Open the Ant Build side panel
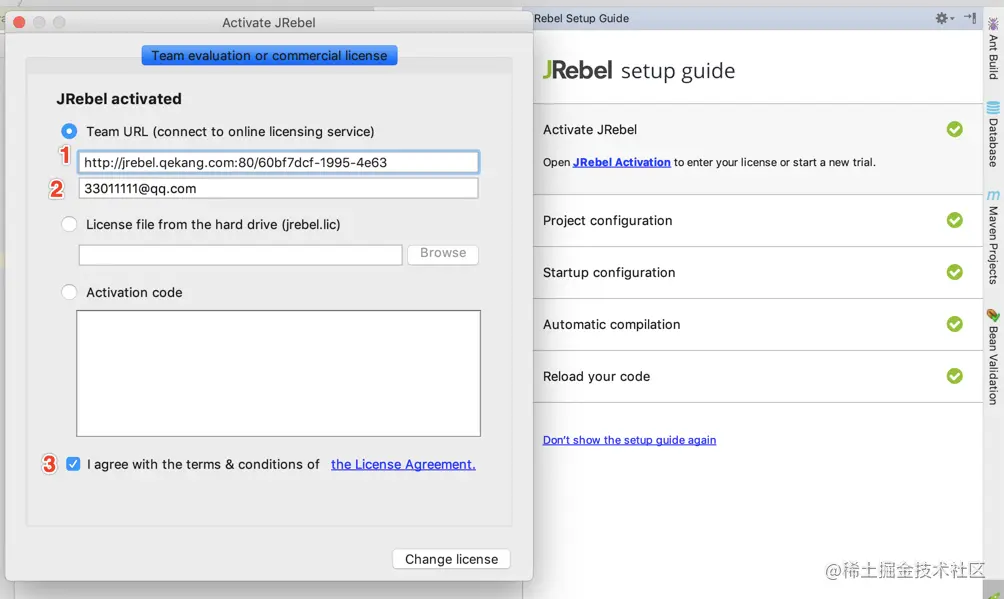Image resolution: width=1004 pixels, height=599 pixels. point(993,48)
